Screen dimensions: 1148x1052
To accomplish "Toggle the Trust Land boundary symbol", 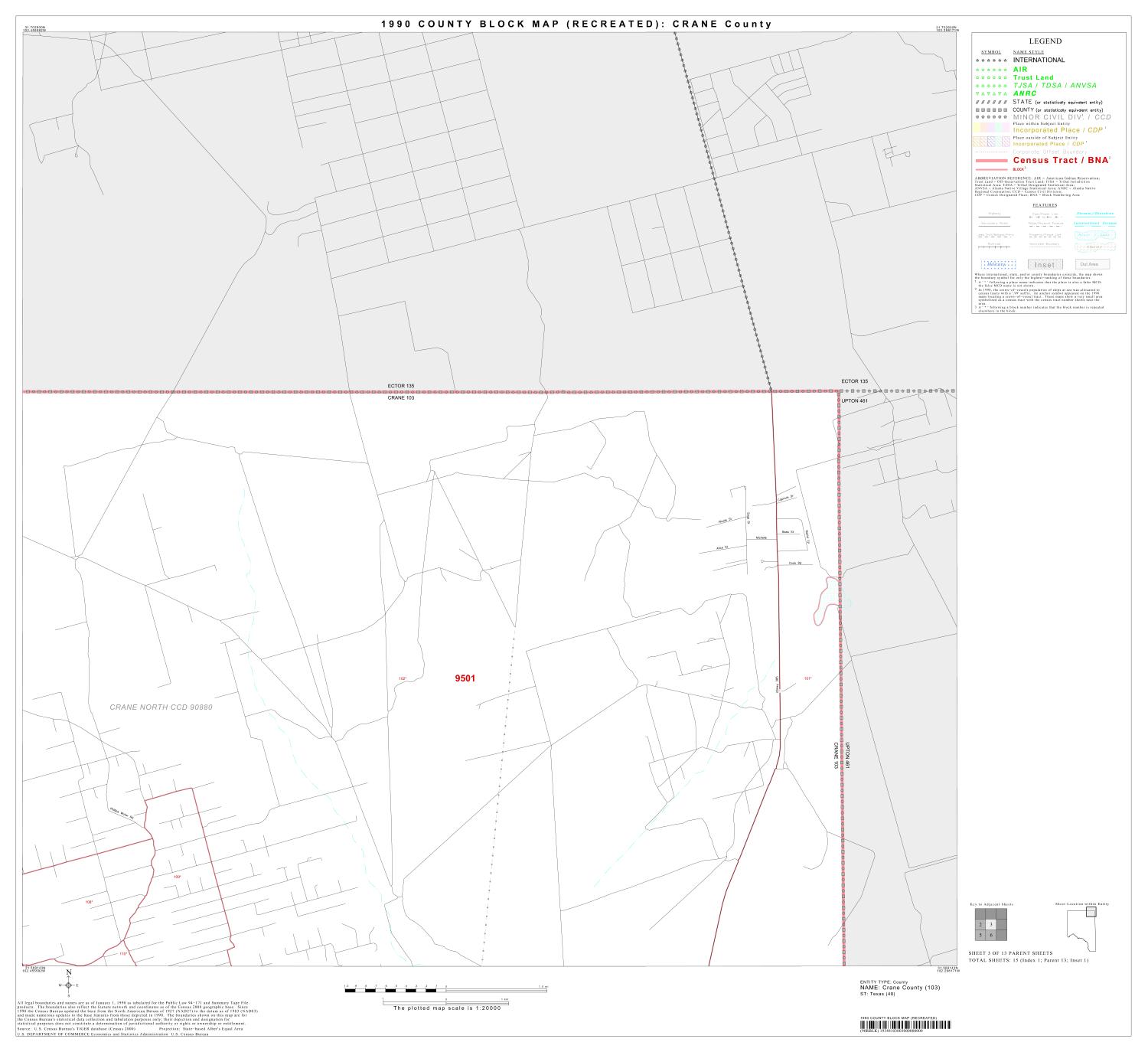I will point(990,77).
